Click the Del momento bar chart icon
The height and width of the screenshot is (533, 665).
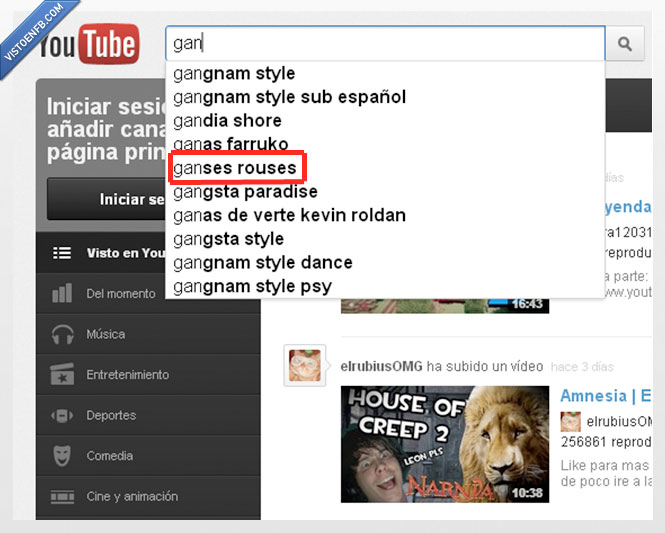pos(62,293)
